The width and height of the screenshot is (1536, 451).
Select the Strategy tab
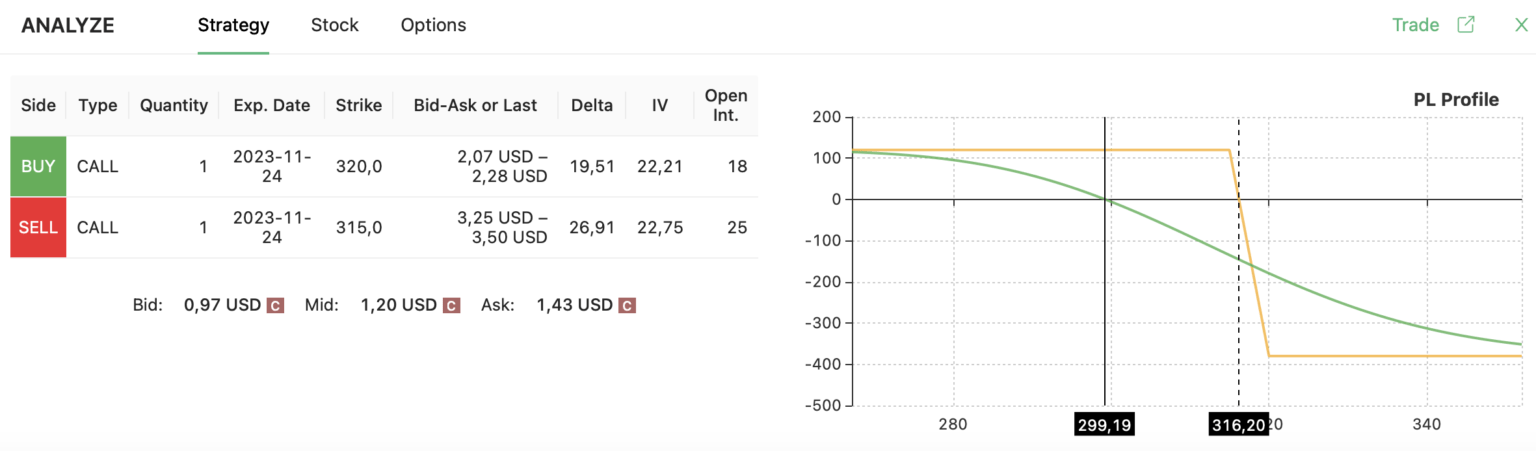233,25
